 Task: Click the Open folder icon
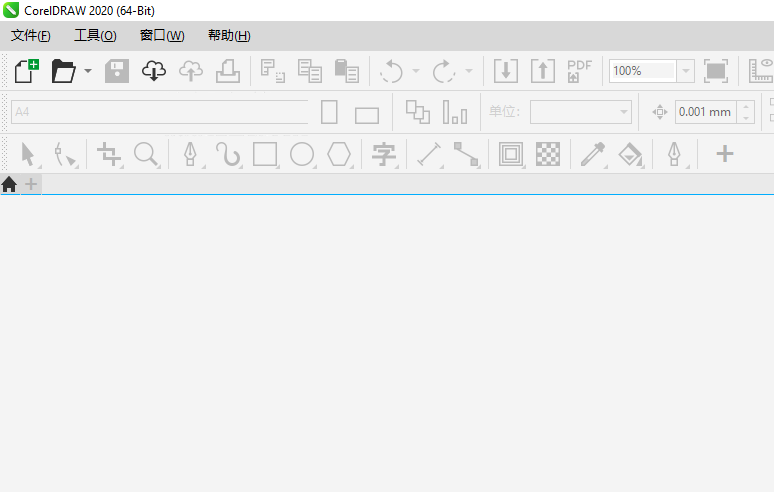pyautogui.click(x=64, y=71)
